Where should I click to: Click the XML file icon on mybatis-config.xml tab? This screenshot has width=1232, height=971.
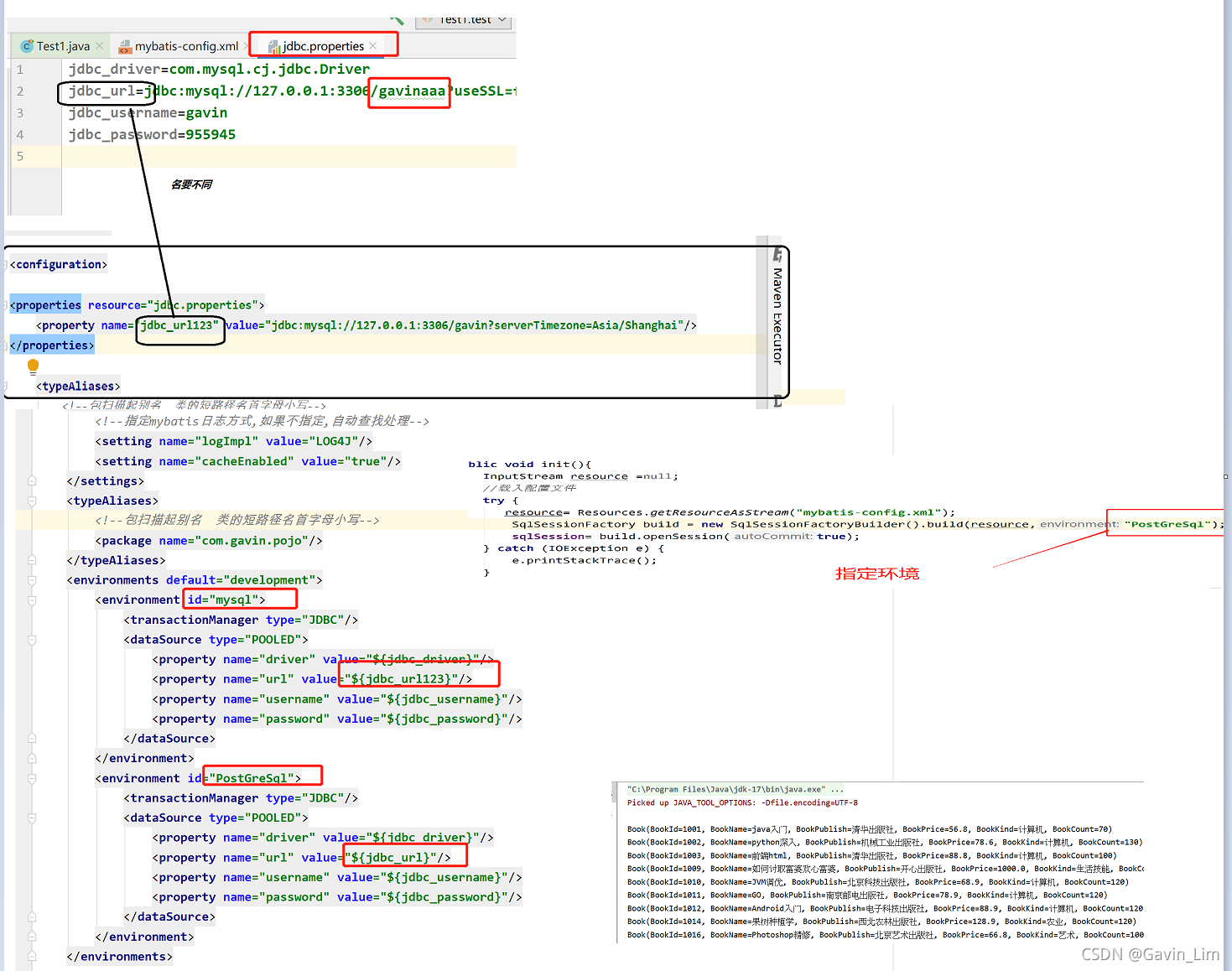pos(125,46)
